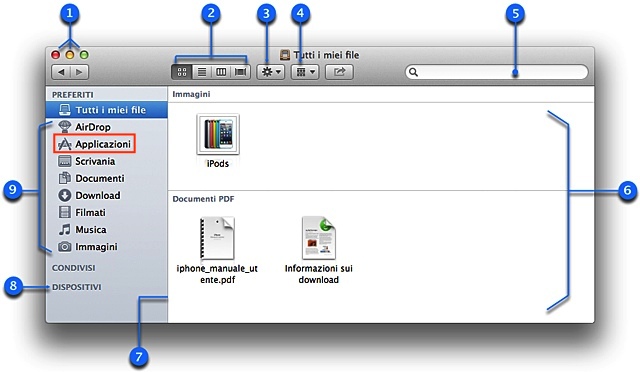Switch to Cover Flow view

(x=240, y=72)
